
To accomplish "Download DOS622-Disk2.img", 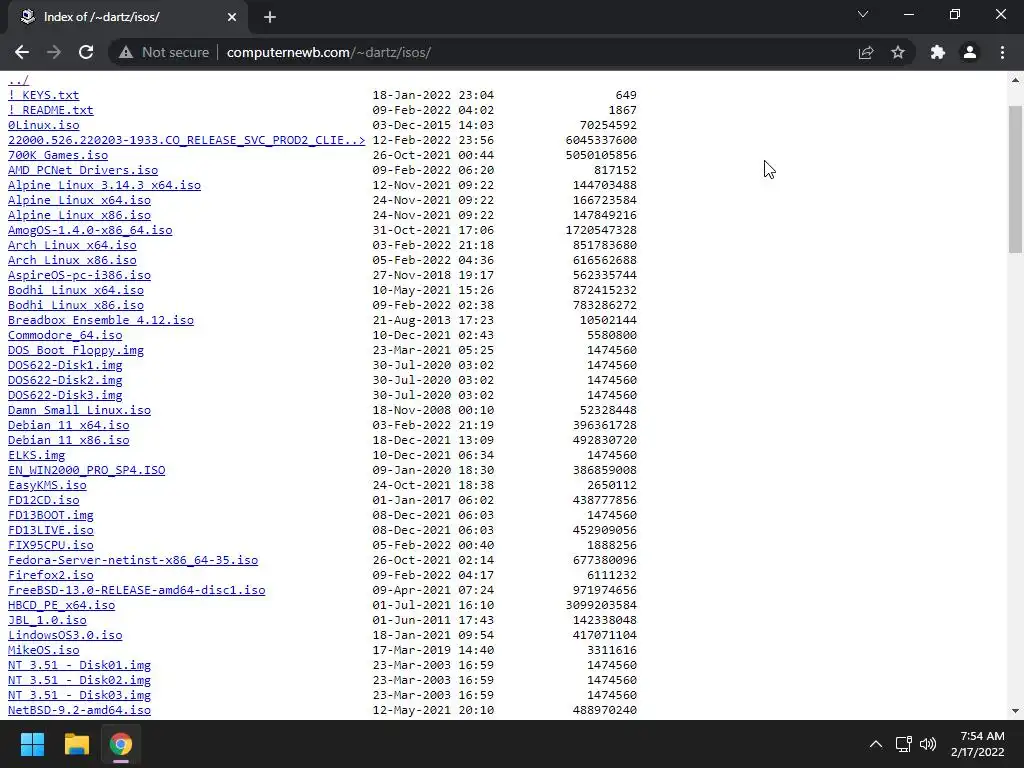I will (65, 381).
